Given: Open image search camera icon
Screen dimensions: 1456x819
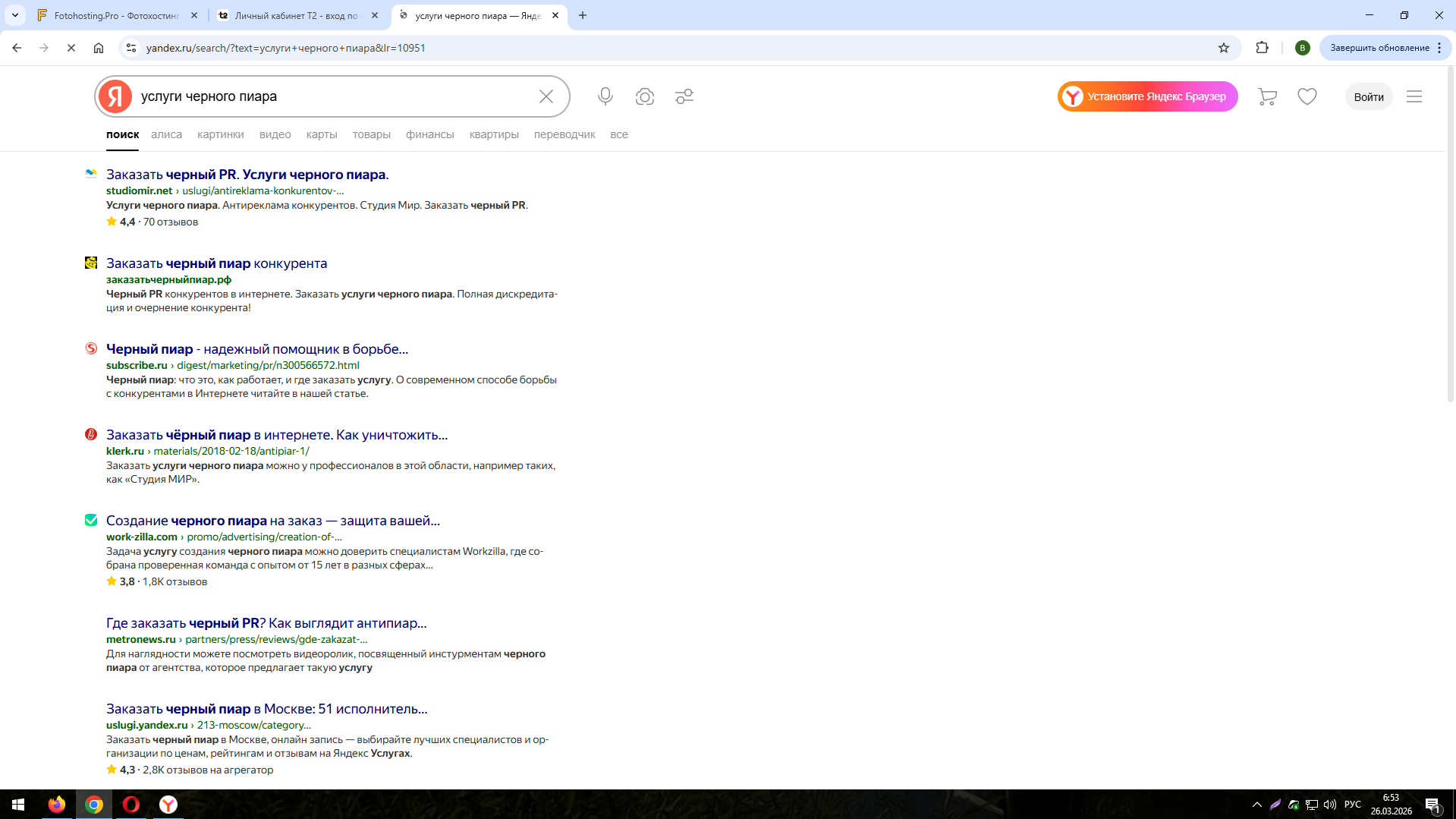Looking at the screenshot, I should pyautogui.click(x=645, y=96).
